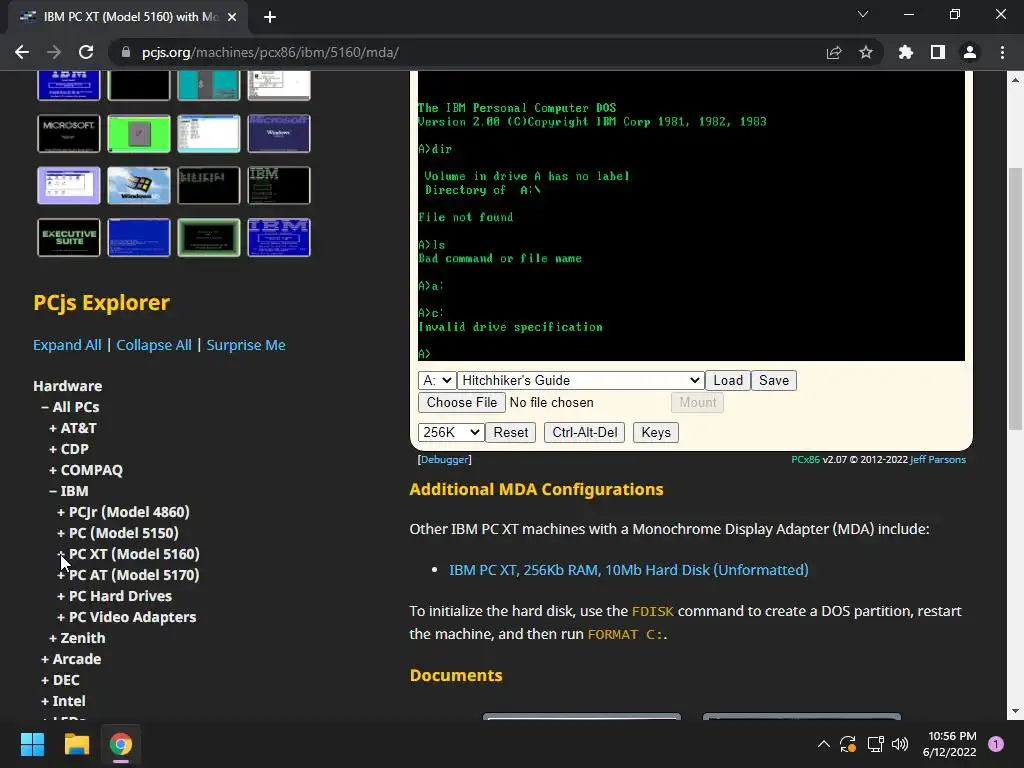1024x768 pixels.
Task: Open IBM PC XT 256Kb 10Mb Hard Disk link
Action: click(628, 570)
